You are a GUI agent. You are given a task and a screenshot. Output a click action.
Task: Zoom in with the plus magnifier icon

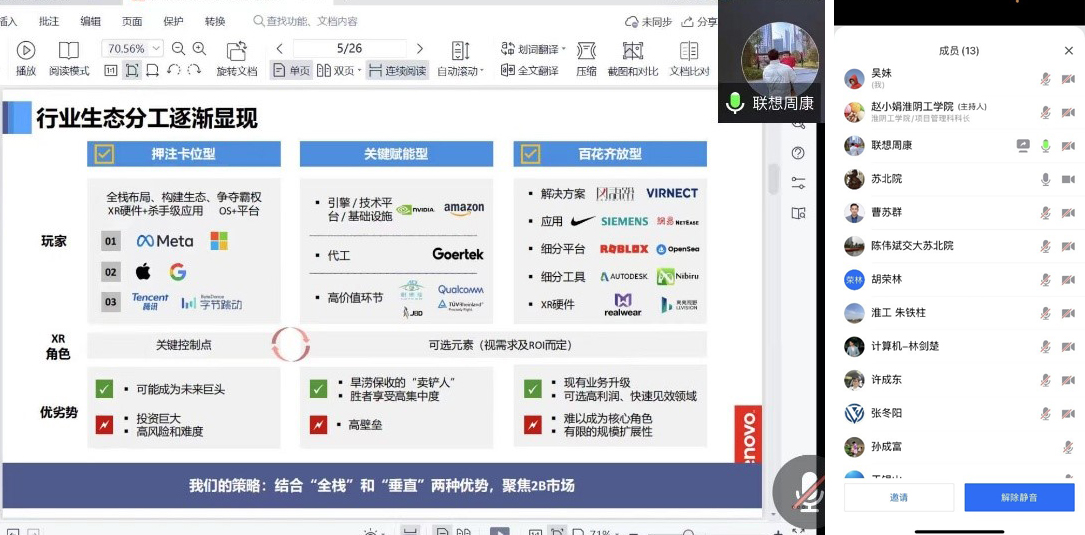click(x=199, y=48)
